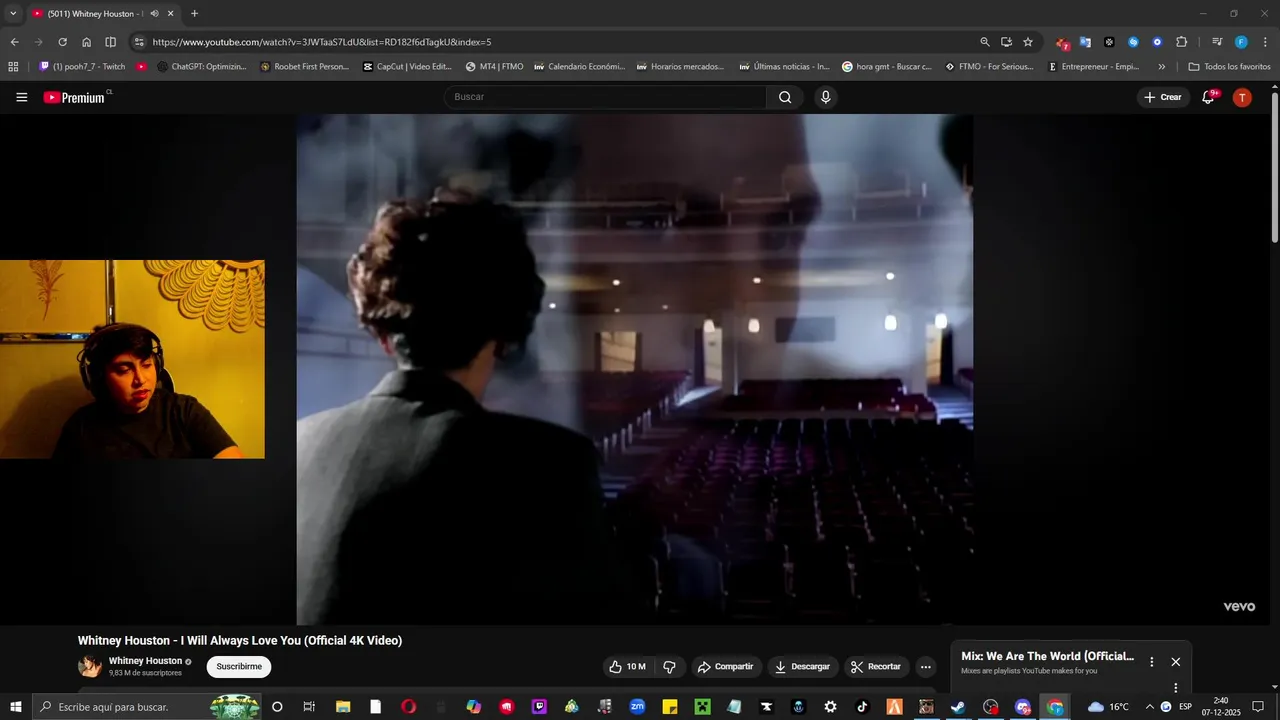Open TikTok from the taskbar
Screen dimensions: 1280x720
tap(862, 707)
